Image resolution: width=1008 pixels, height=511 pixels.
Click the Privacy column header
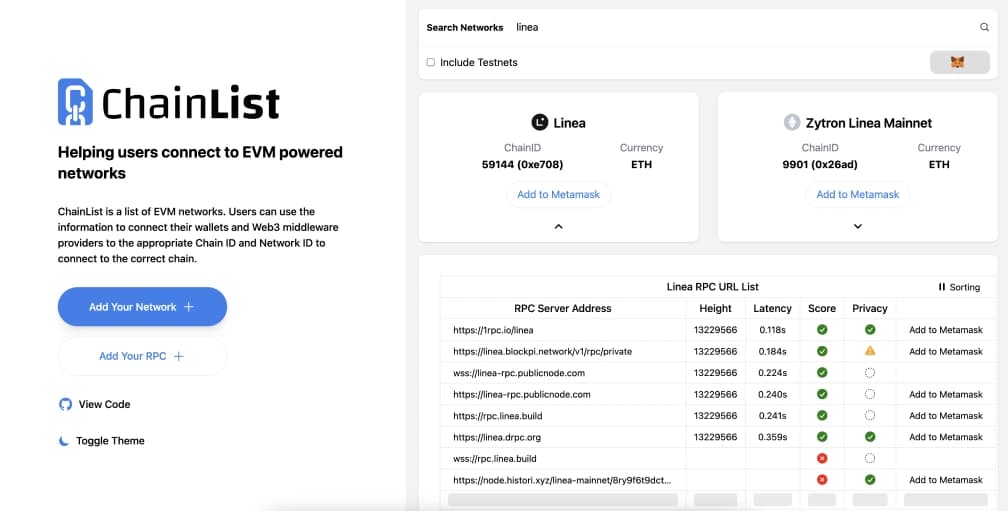coord(870,309)
